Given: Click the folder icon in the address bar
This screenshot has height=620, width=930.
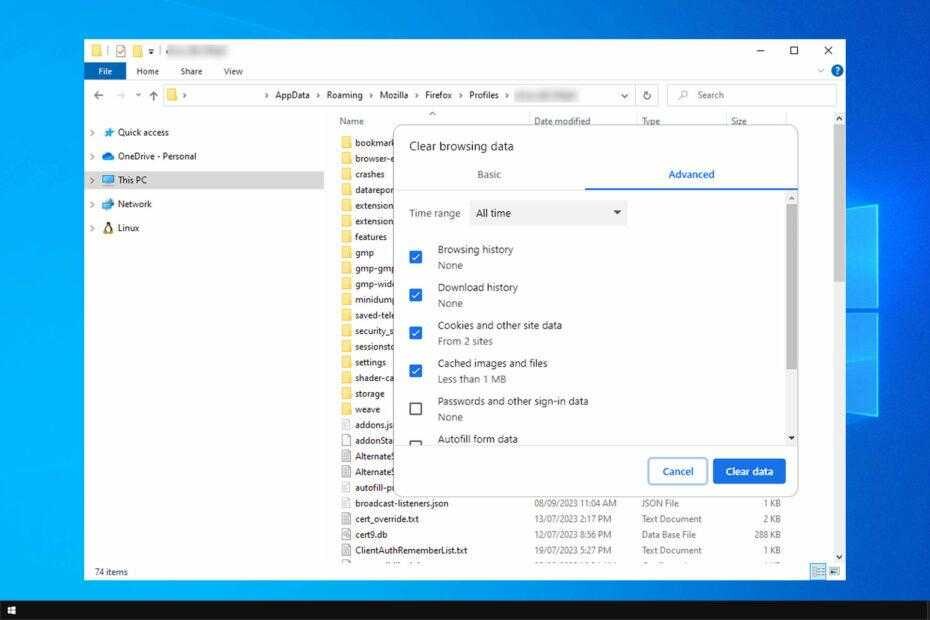Looking at the screenshot, I should pos(174,95).
